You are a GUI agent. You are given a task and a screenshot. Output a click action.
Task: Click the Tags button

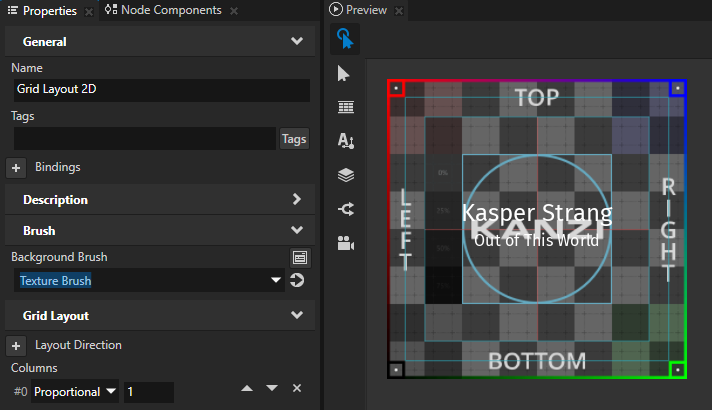(x=294, y=139)
